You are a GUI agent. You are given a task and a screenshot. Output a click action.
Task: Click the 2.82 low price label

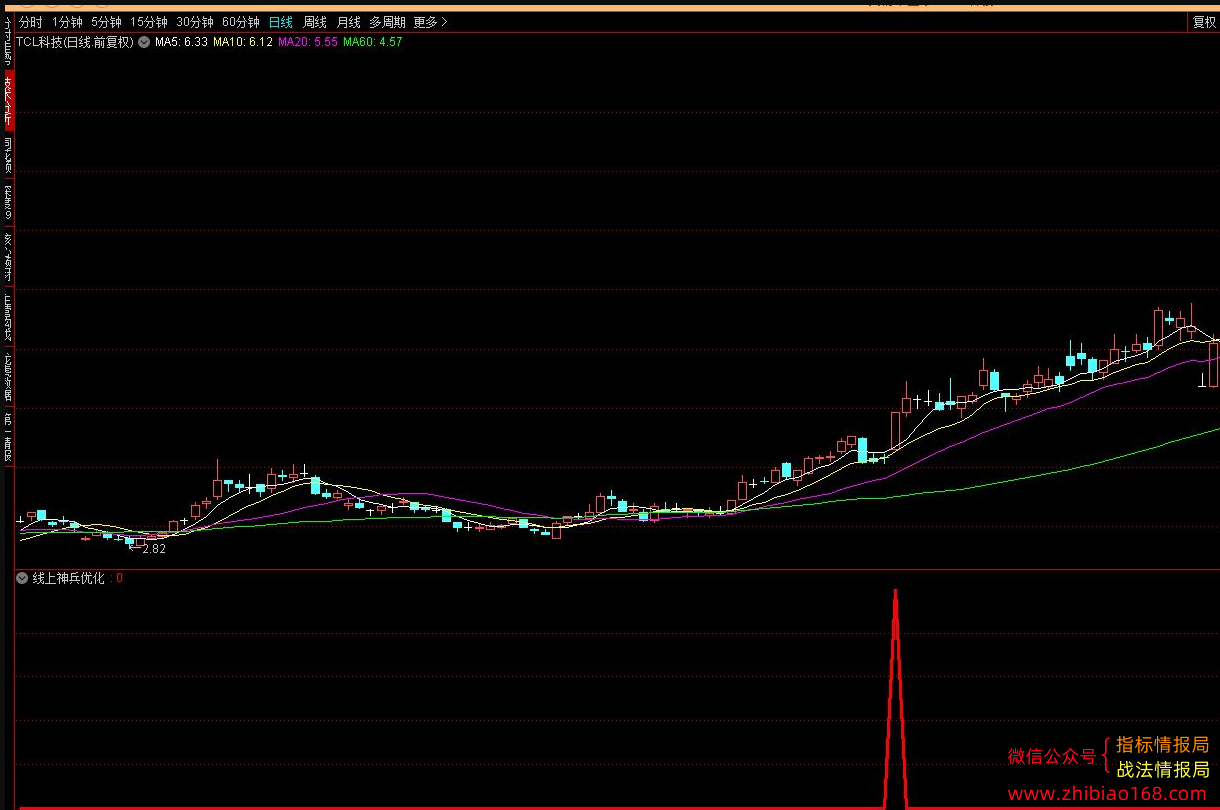click(x=154, y=549)
